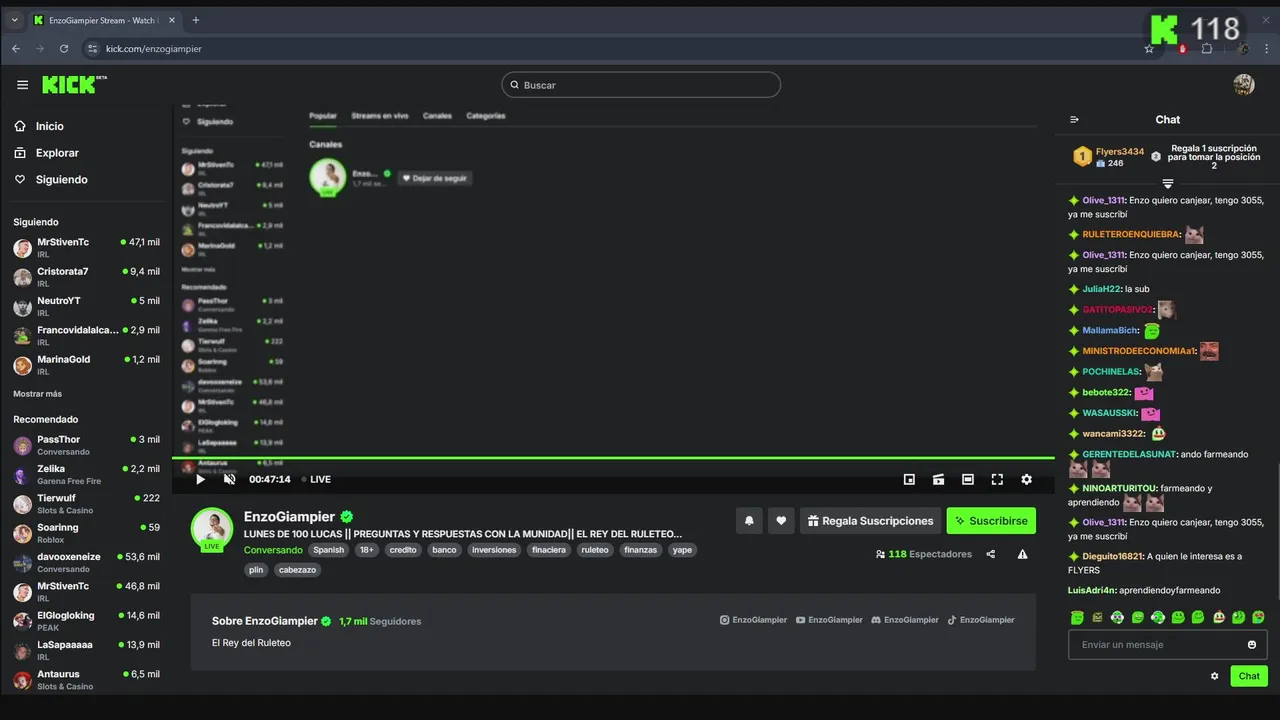This screenshot has height=720, width=1280.
Task: Bookmark this page star icon
Action: coord(1149,48)
